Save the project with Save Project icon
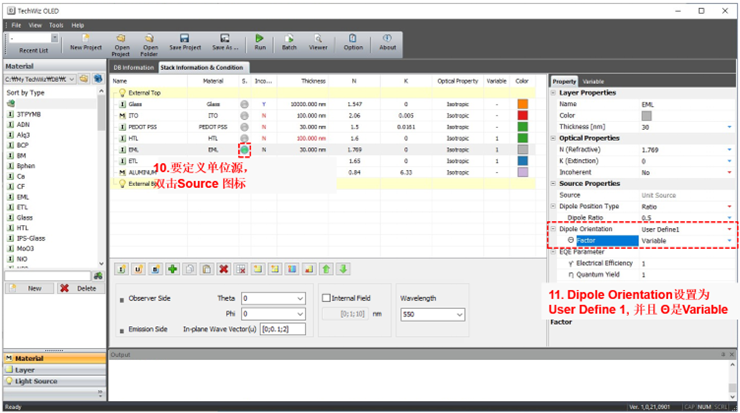 (185, 39)
